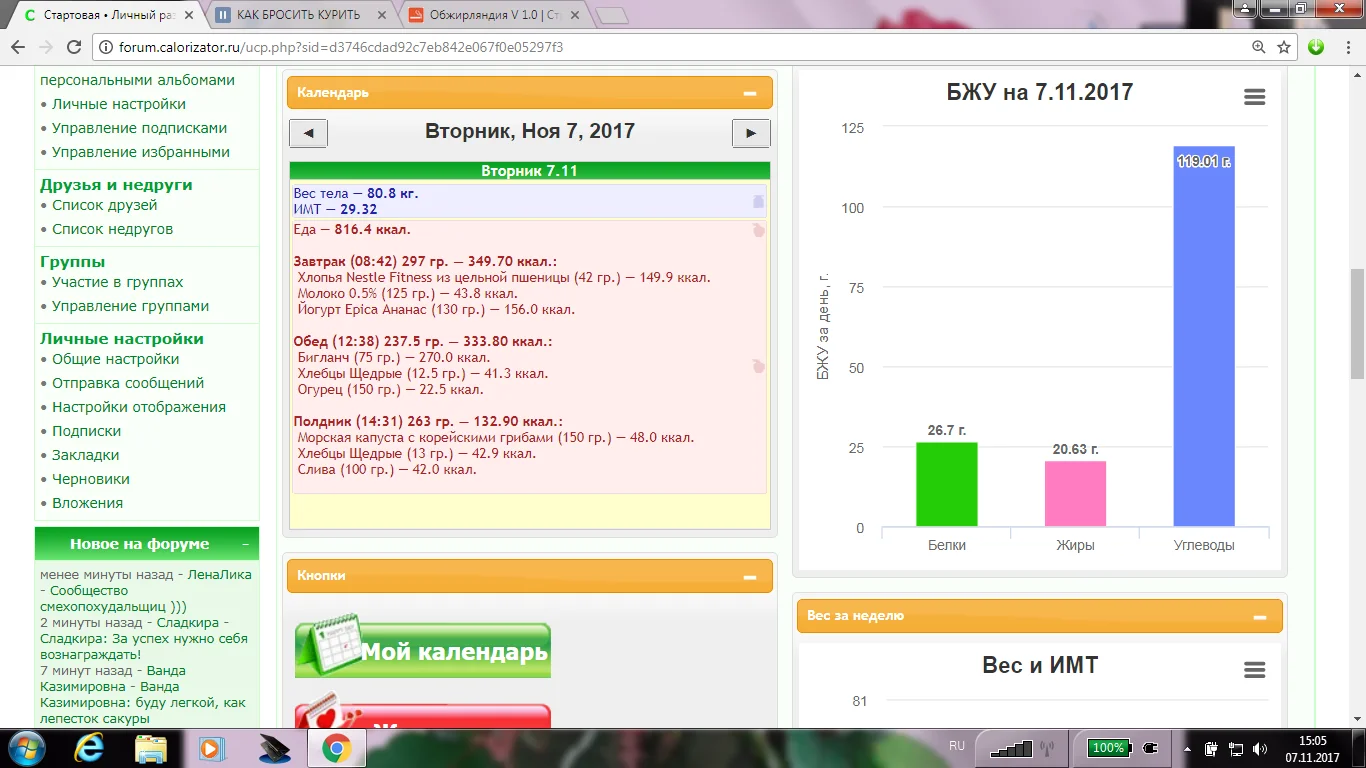This screenshot has height=768, width=1366.
Task: Open the page zoom indicator
Action: click(x=1259, y=47)
